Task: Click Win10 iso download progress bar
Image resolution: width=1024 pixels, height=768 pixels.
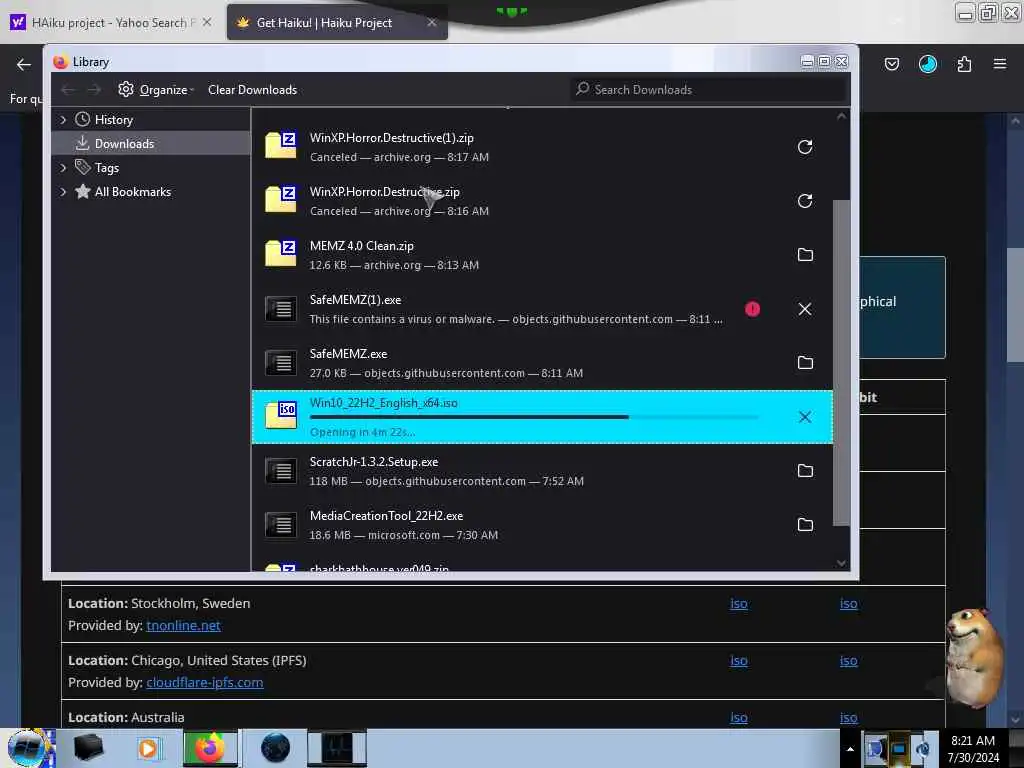Action: click(534, 417)
